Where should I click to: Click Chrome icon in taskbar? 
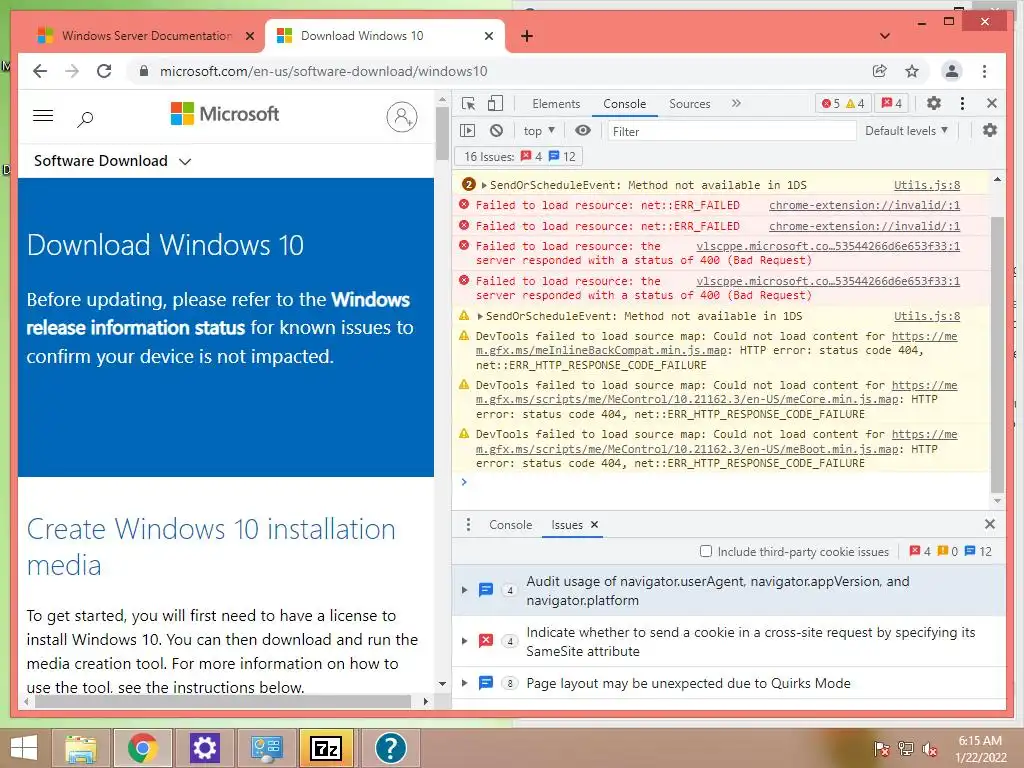pyautogui.click(x=143, y=748)
